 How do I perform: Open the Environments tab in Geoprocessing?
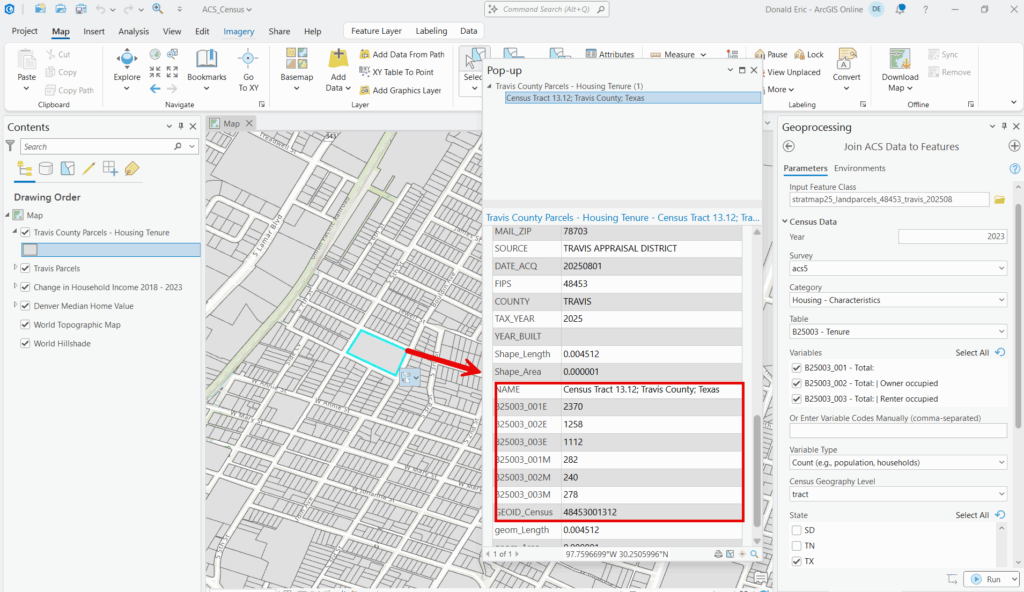859,168
